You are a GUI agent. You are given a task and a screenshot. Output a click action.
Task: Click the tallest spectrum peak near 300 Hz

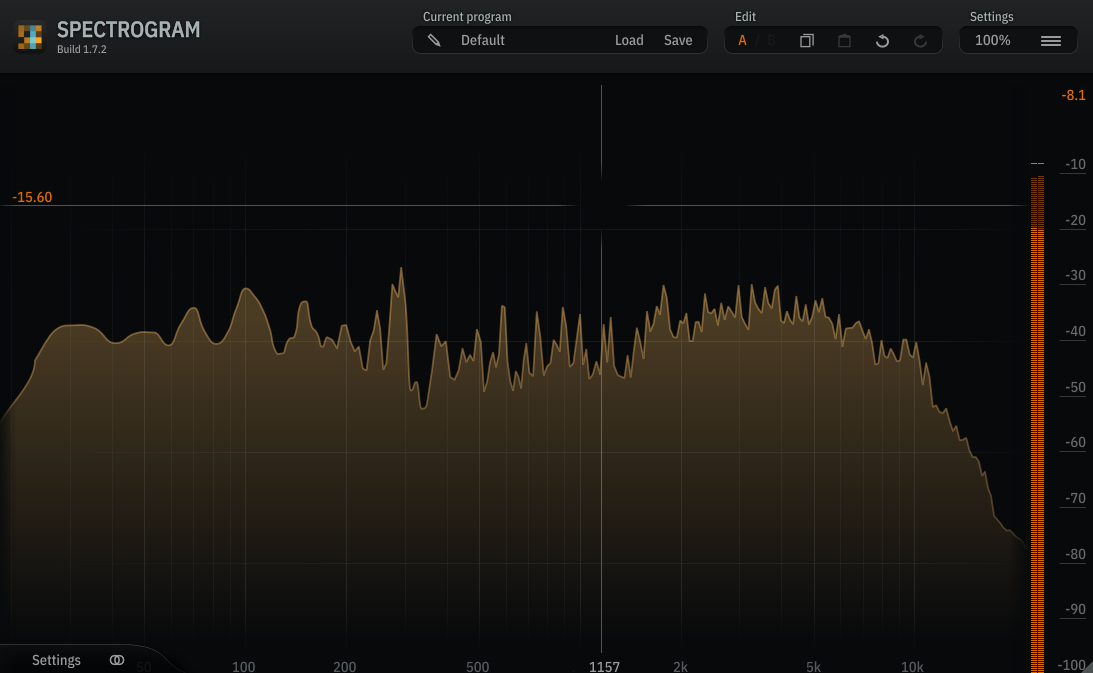[x=401, y=270]
